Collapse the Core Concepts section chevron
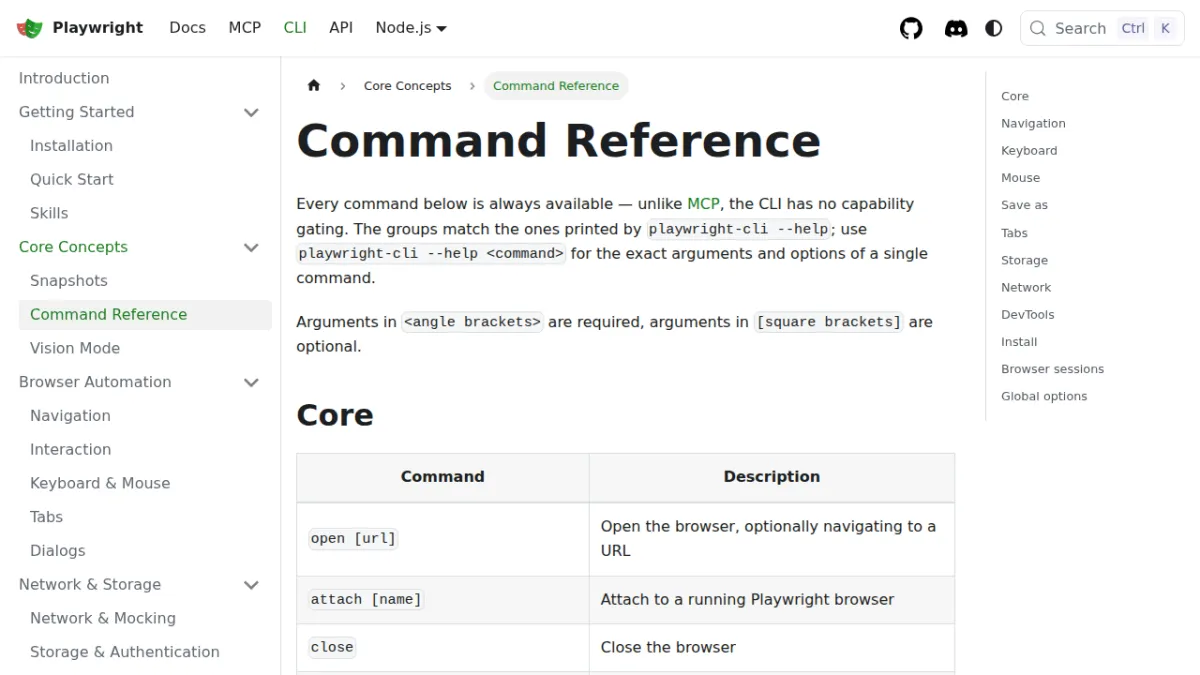This screenshot has width=1200, height=675. [x=252, y=247]
